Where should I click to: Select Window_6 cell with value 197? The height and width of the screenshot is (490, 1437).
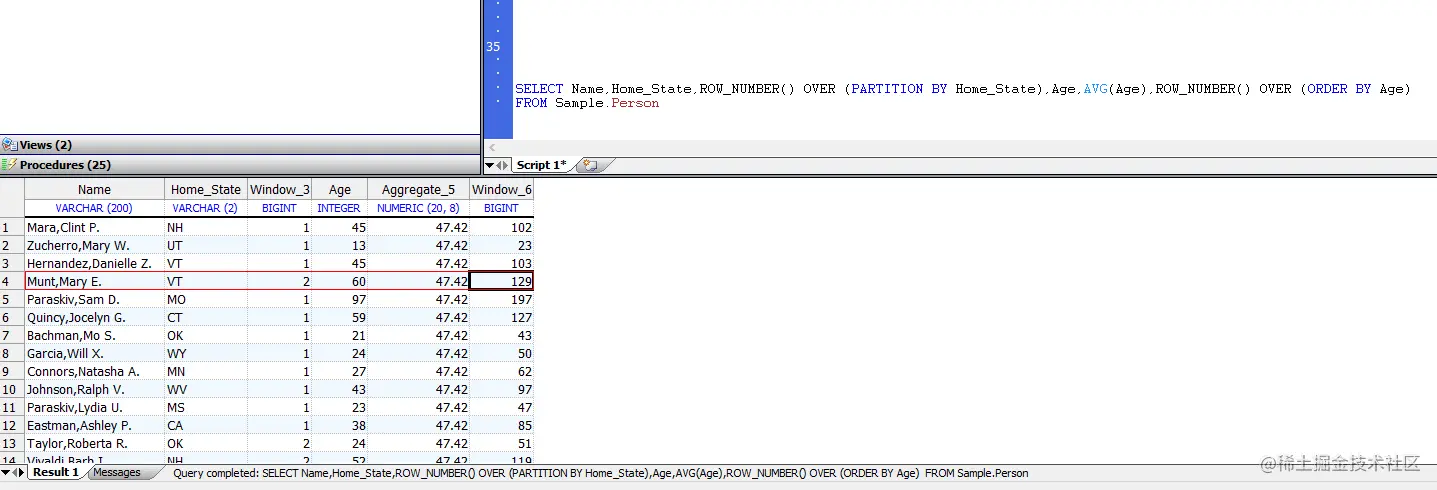[x=501, y=299]
